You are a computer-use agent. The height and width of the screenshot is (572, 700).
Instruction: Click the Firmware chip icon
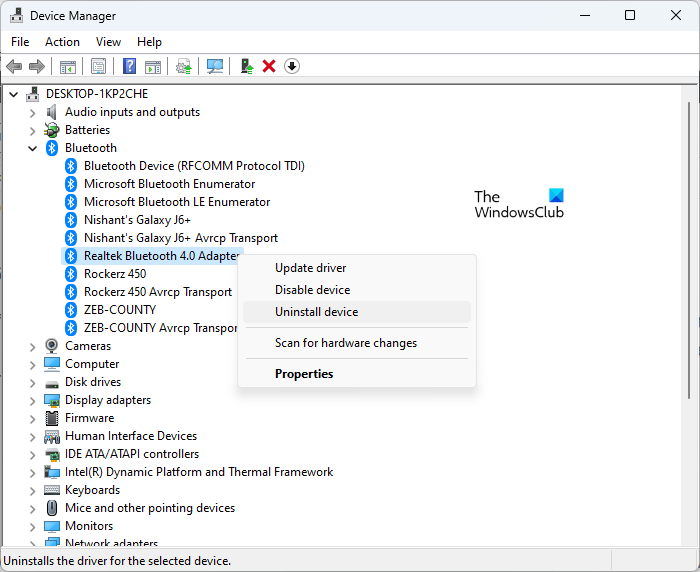(x=52, y=418)
